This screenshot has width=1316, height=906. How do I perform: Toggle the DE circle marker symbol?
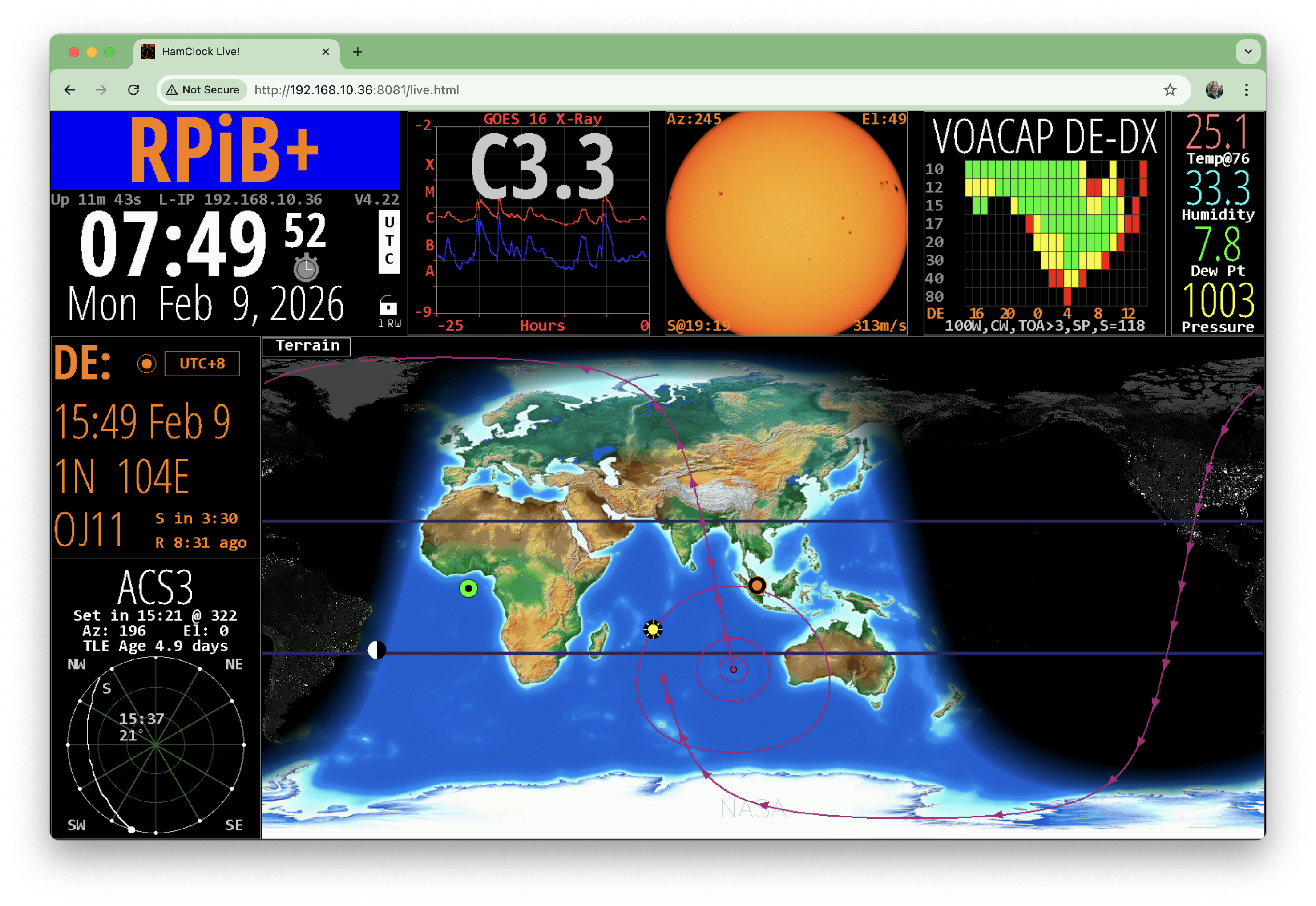pos(146,363)
